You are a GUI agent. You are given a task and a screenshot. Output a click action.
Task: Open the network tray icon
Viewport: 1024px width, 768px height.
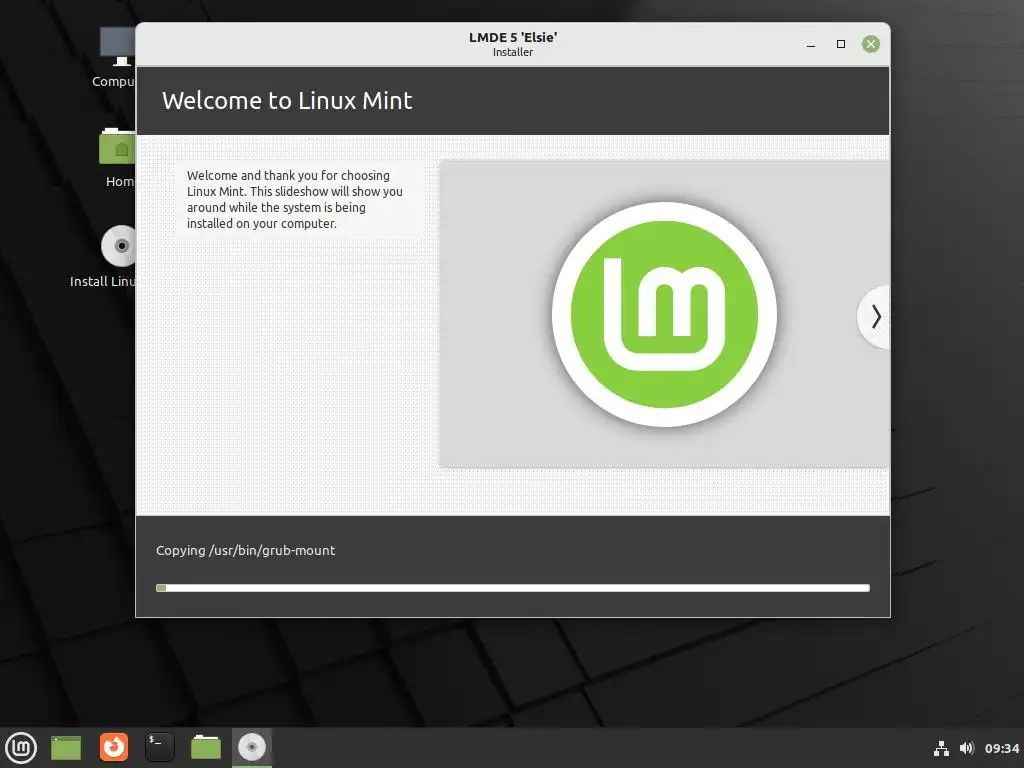coord(941,748)
